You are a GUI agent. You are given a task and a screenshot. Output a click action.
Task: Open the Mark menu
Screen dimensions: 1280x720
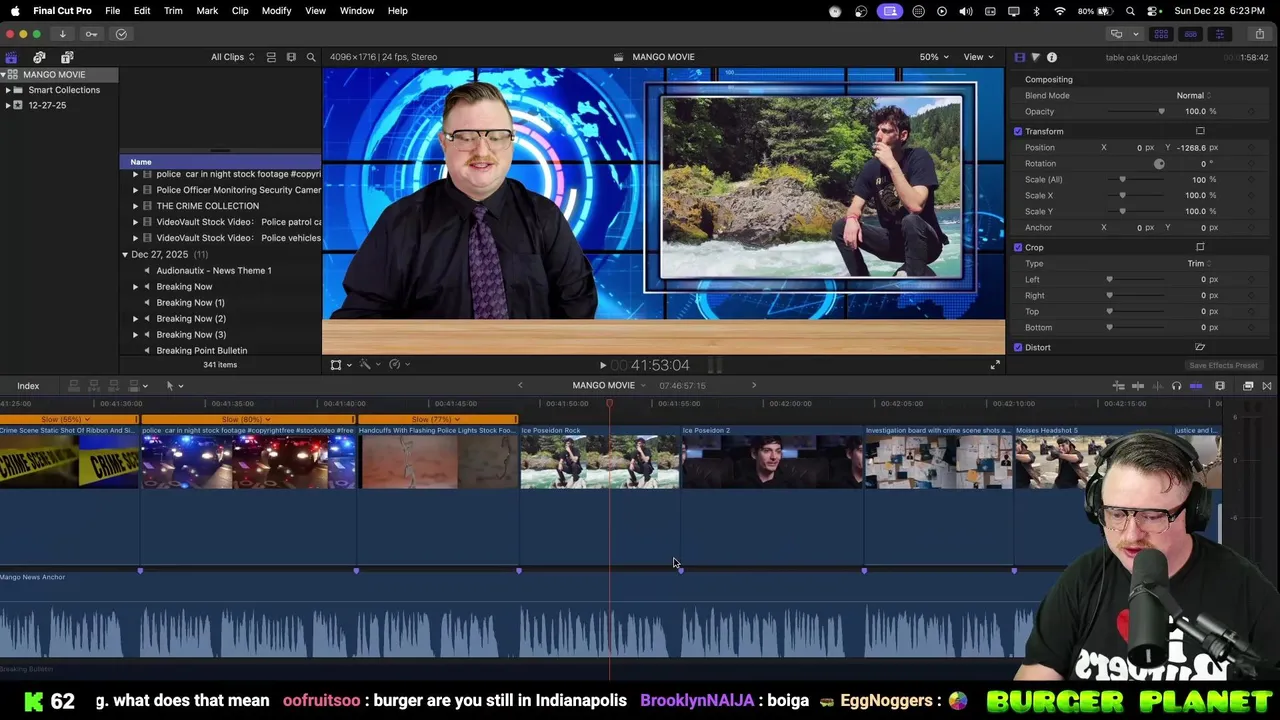(x=207, y=11)
